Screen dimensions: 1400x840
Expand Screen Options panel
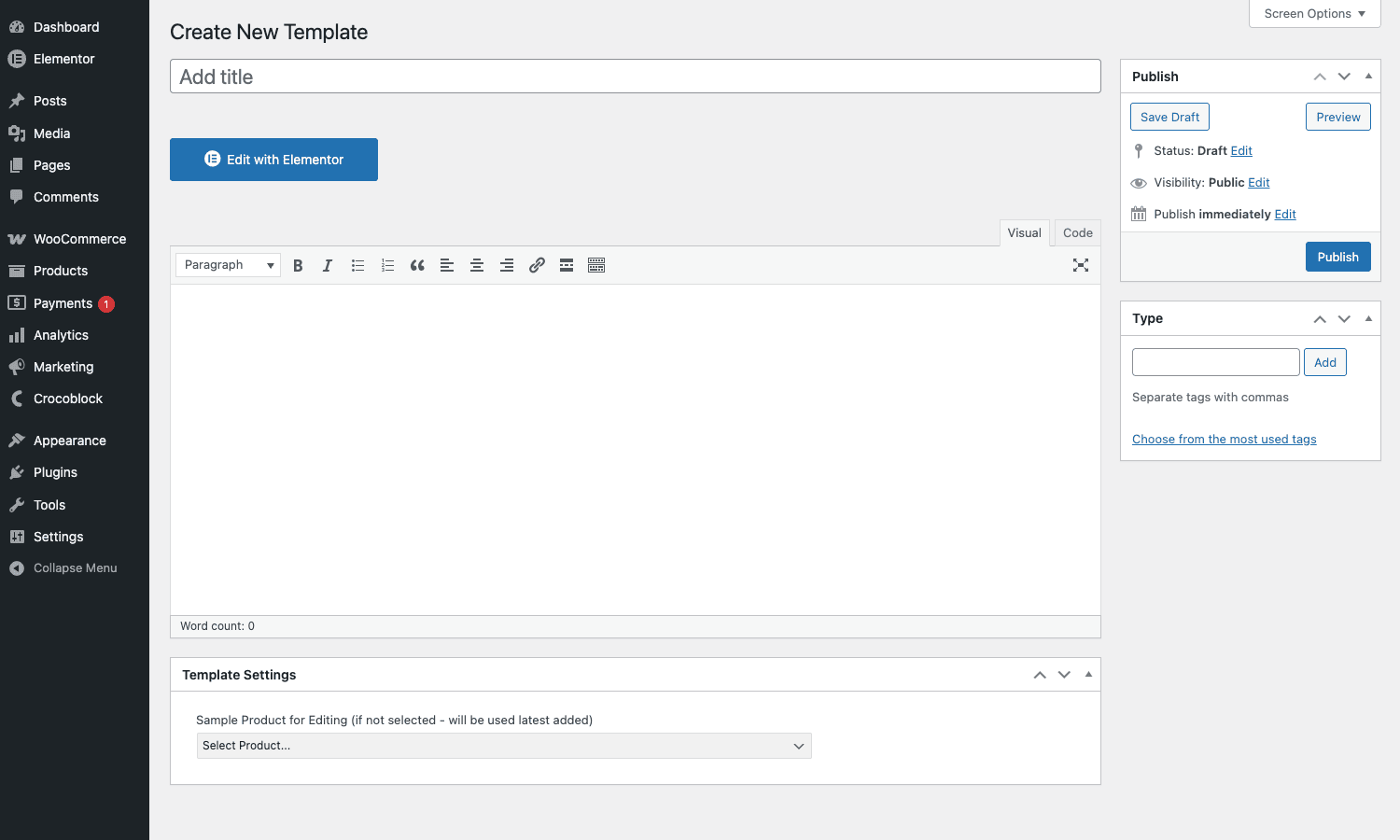(1314, 14)
